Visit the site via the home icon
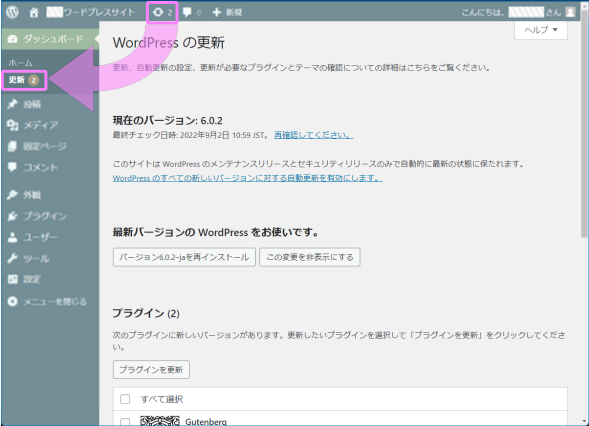 tap(34, 12)
